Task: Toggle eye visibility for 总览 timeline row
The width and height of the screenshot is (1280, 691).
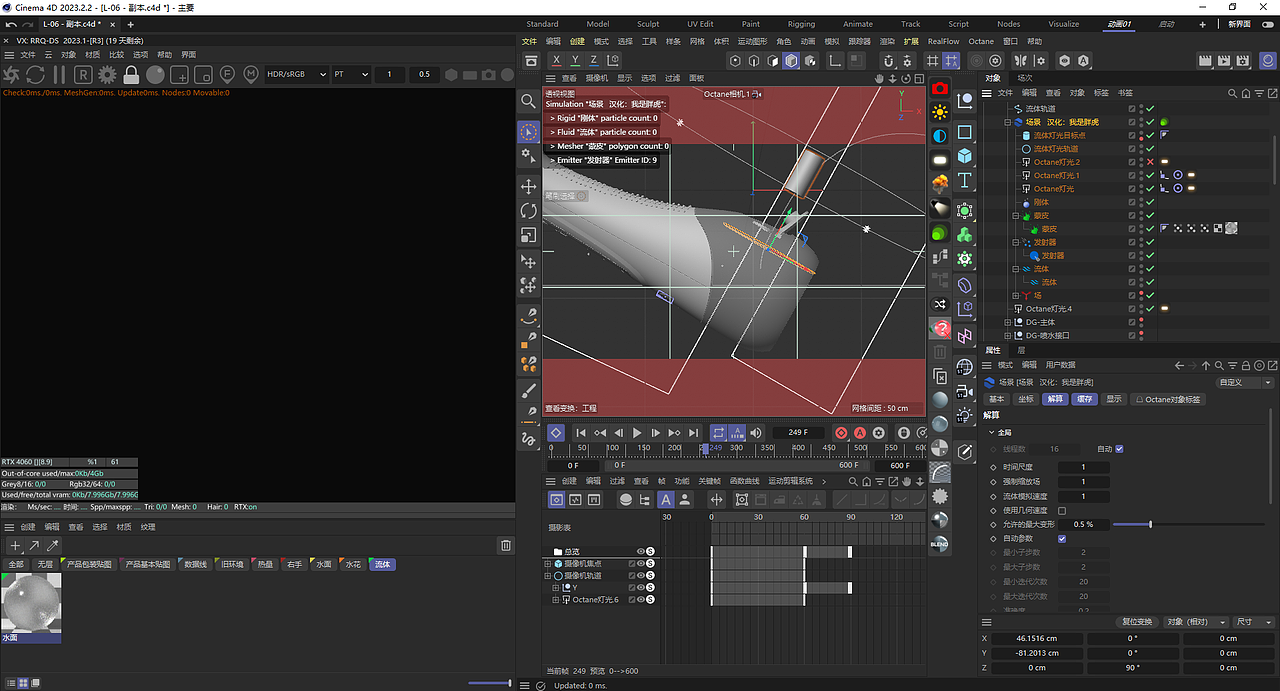Action: 641,551
